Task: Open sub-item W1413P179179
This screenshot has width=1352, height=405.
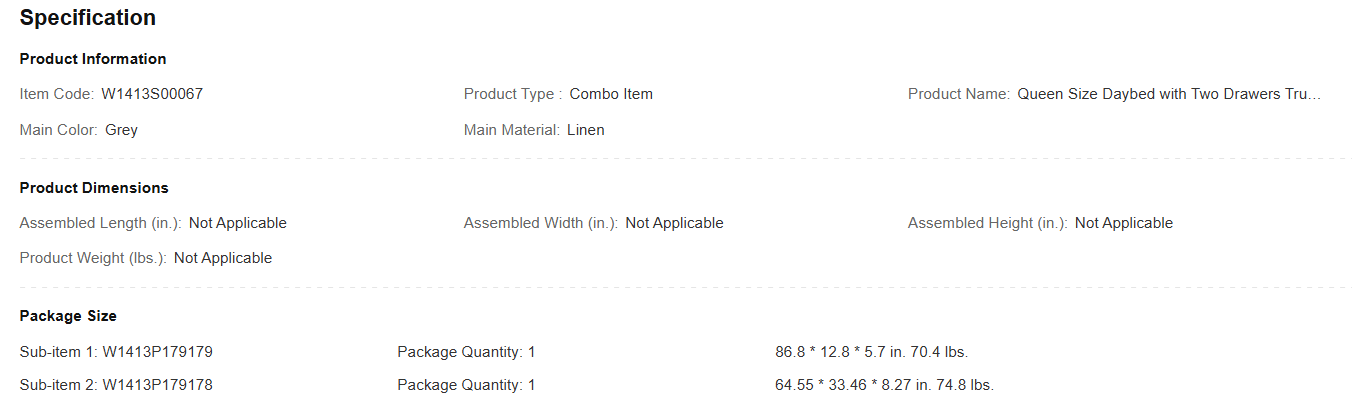Action: click(157, 352)
